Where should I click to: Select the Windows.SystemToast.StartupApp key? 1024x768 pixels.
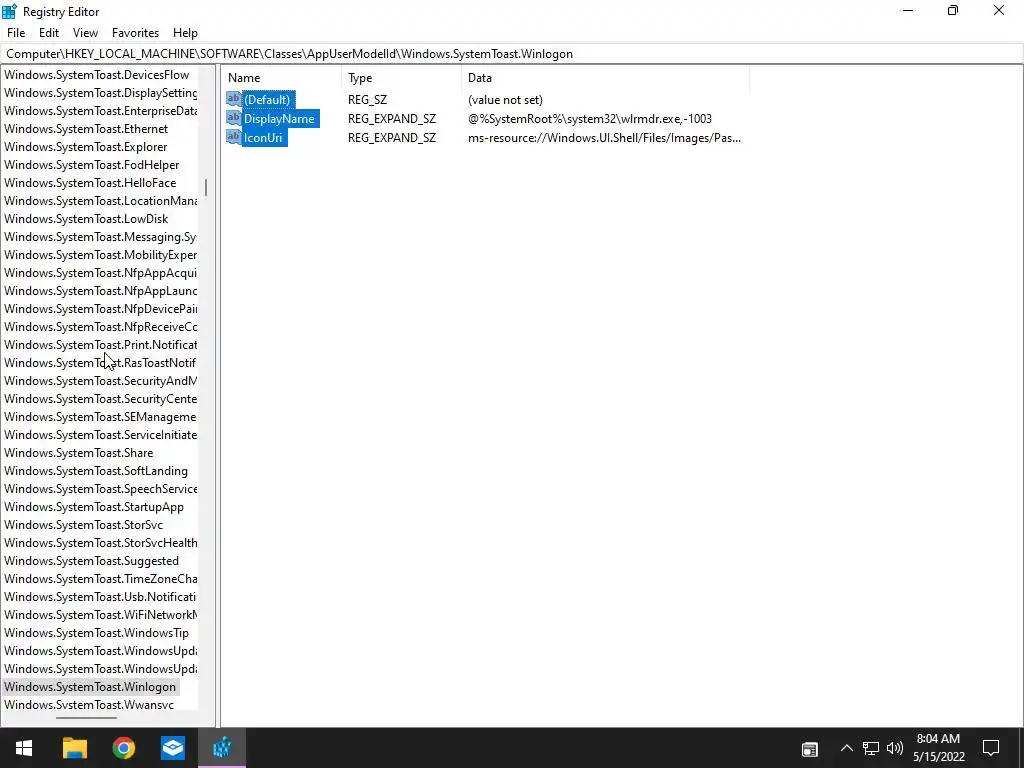coord(94,507)
